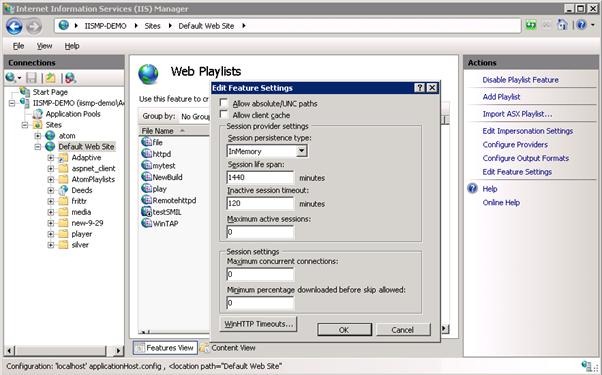Click Disable Playlist Feature link
602x375 pixels.
click(520, 80)
